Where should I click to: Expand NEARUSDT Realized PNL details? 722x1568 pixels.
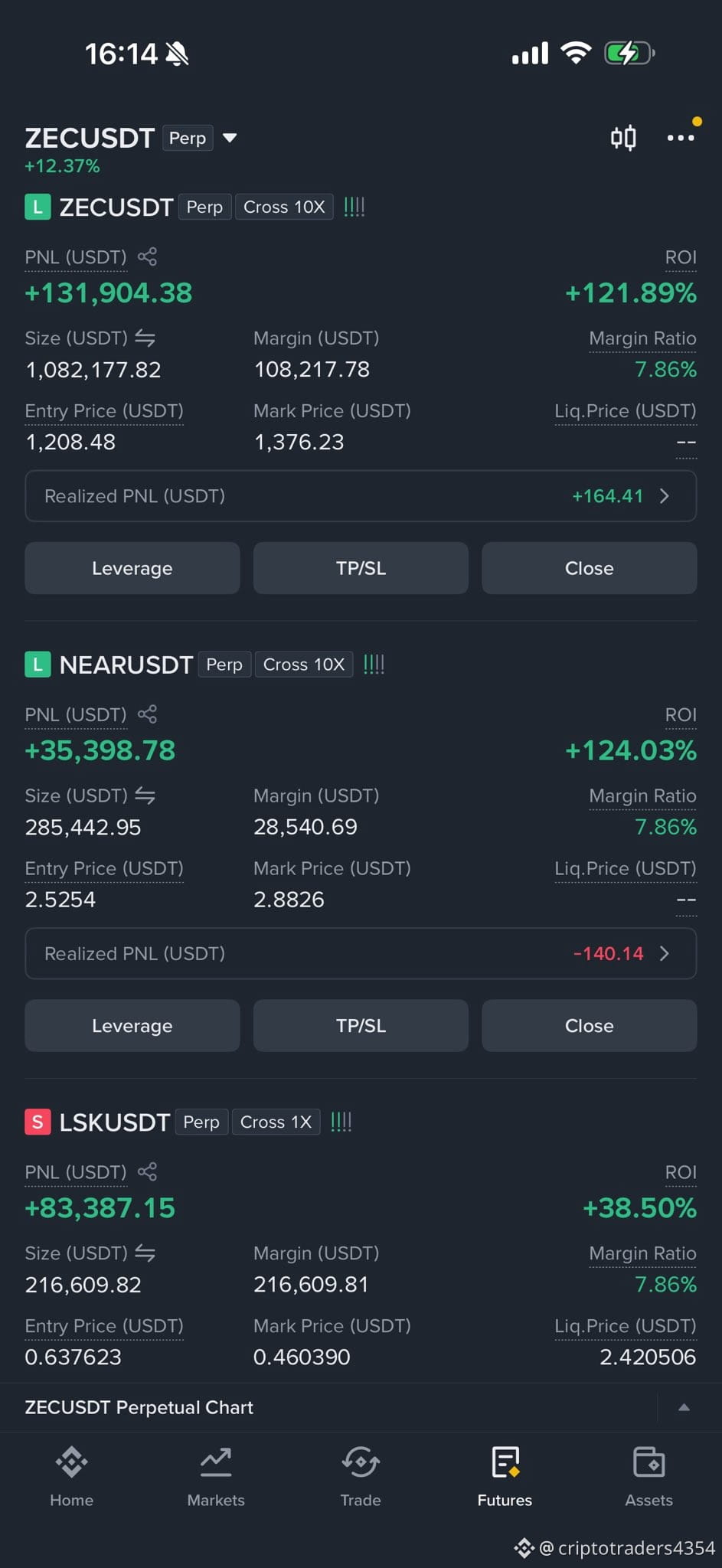click(x=361, y=953)
